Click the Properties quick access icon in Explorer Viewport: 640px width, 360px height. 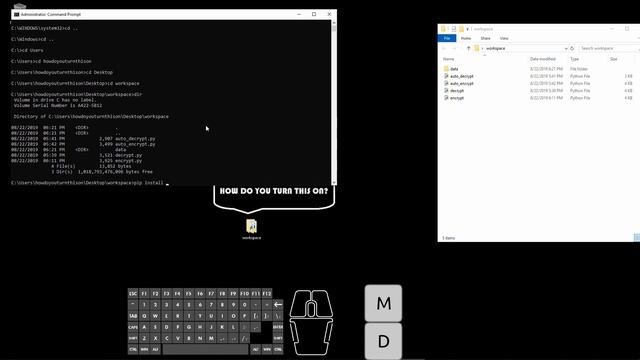pos(453,29)
